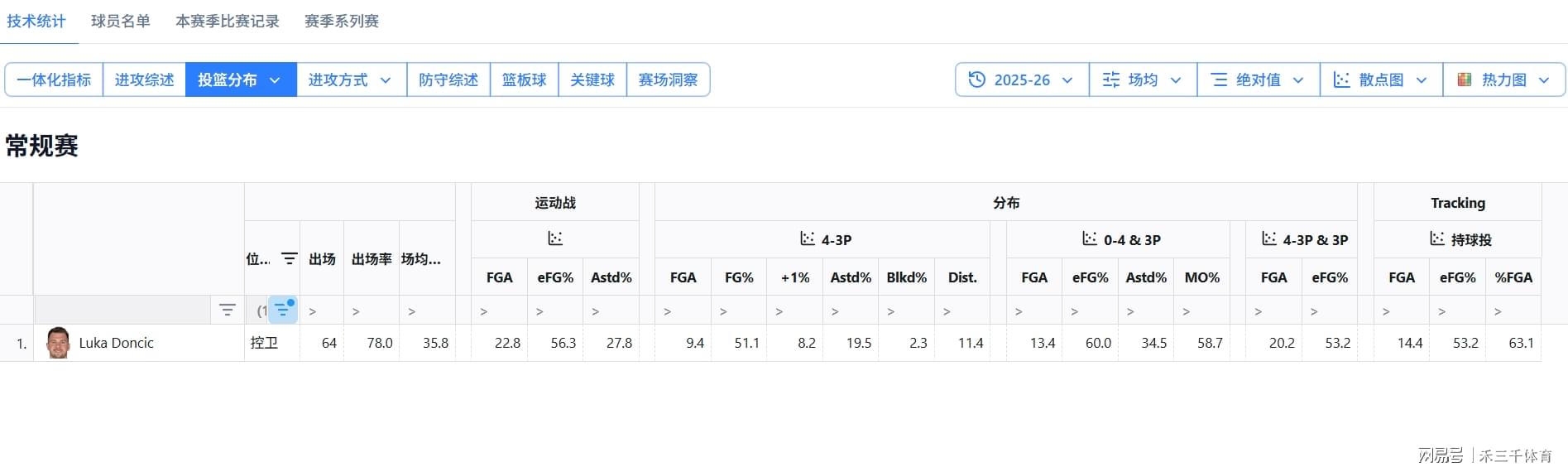
Task: Click filter icon in player name filter row
Action: [x=227, y=311]
